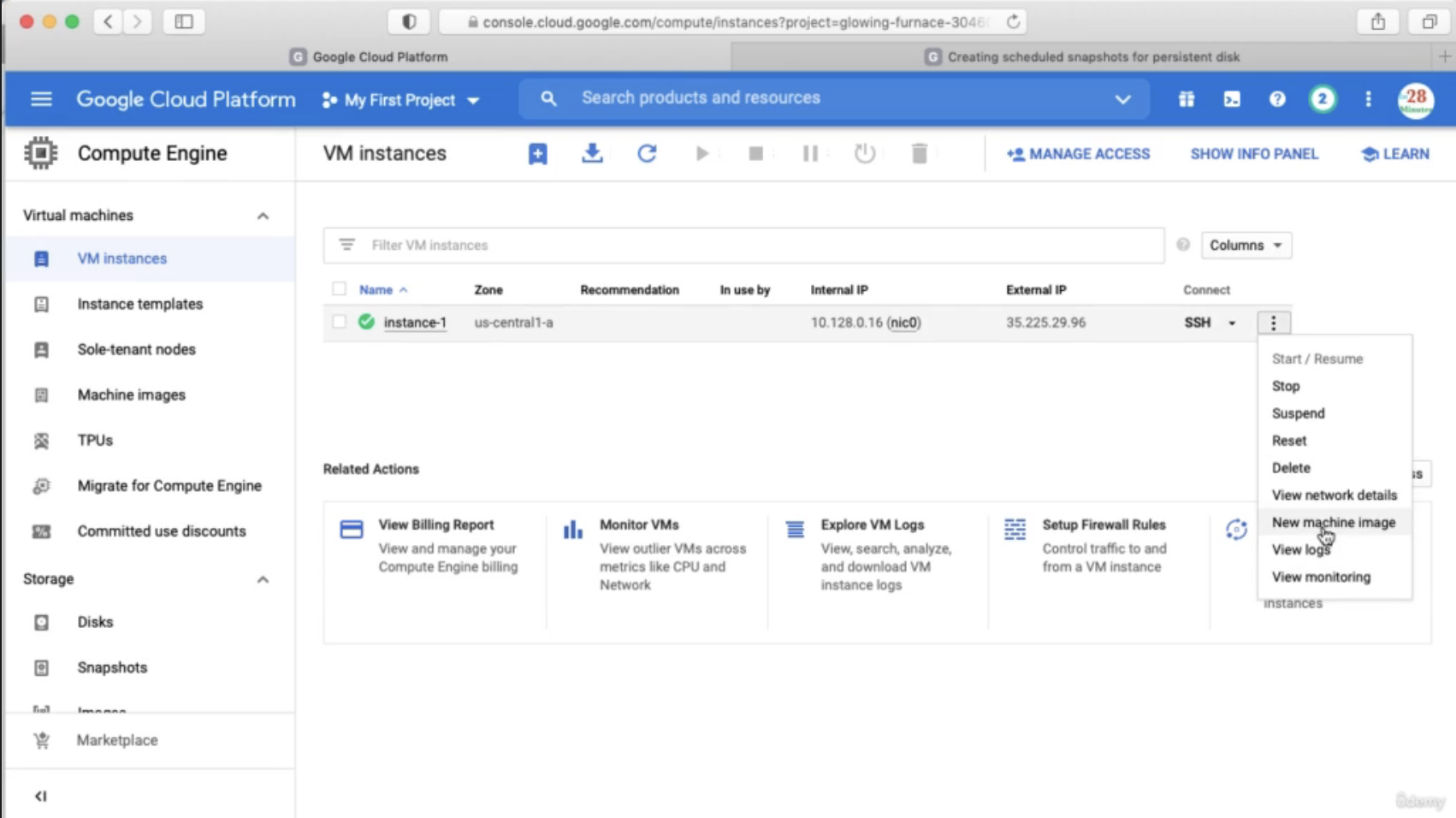Open instance-1 more actions three-dot button

pyautogui.click(x=1273, y=323)
